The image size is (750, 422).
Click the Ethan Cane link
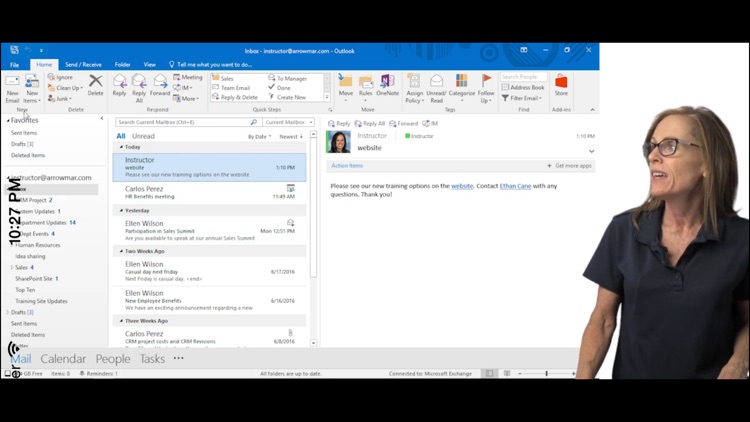click(515, 186)
